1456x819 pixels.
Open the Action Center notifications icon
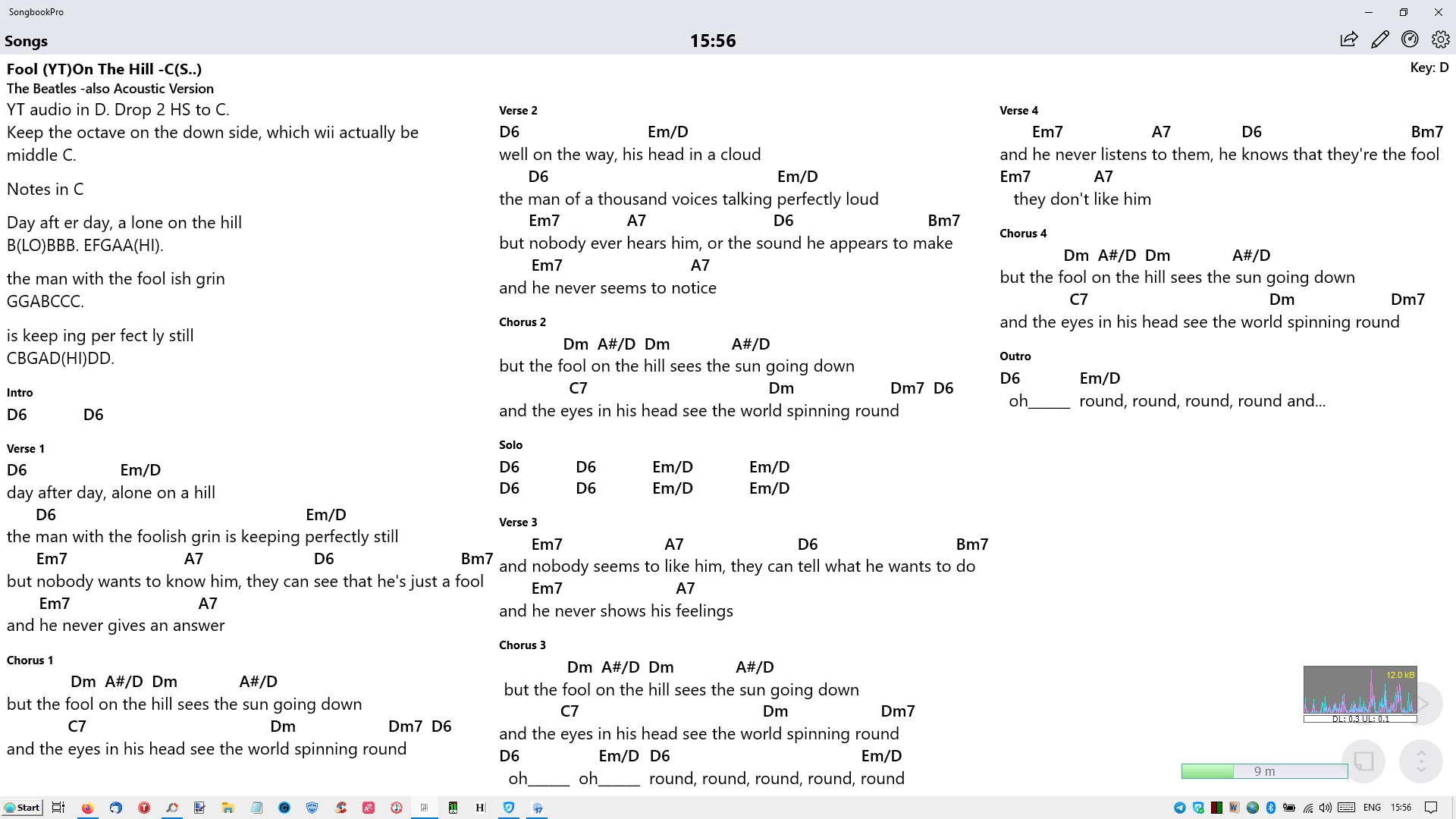(1431, 808)
